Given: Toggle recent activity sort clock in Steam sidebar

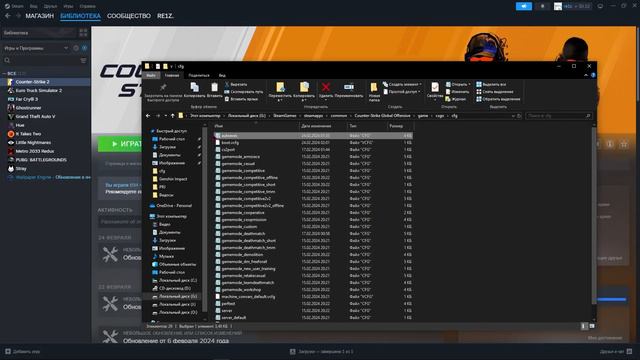Looking at the screenshot, I should [76, 48].
